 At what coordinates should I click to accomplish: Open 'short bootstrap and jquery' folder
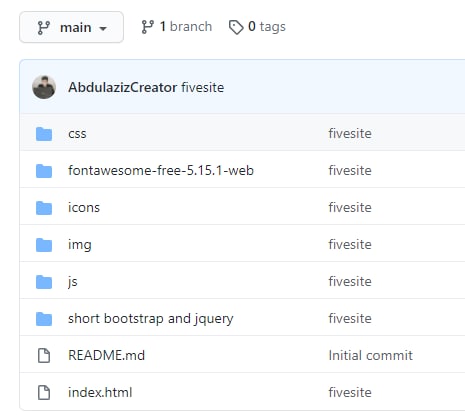[x=151, y=319]
